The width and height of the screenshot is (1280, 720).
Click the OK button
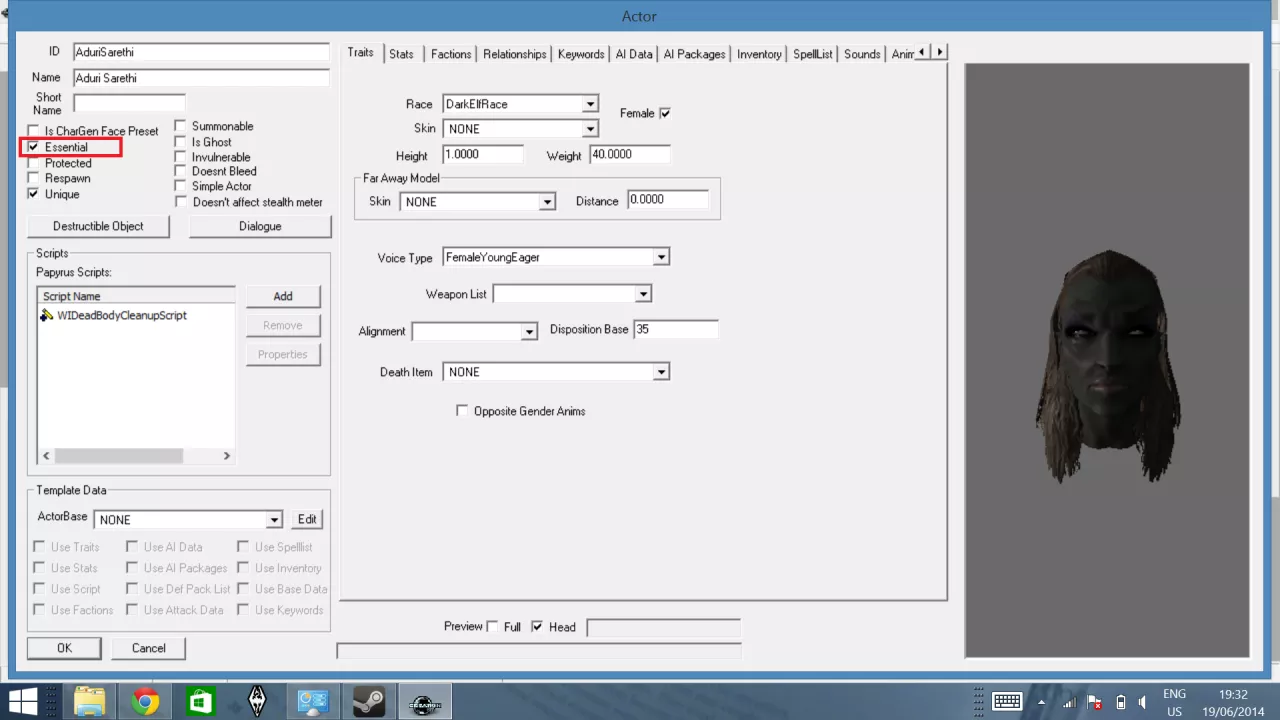point(64,648)
